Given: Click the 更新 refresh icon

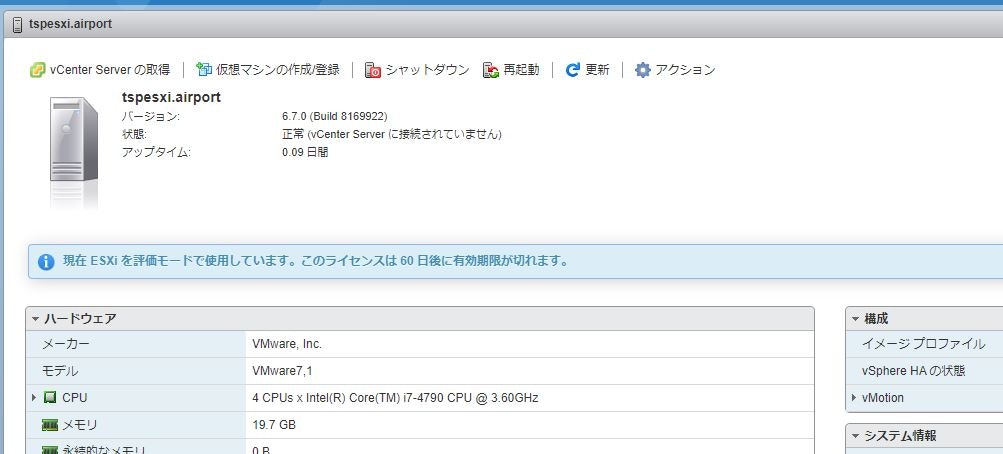Looking at the screenshot, I should click(x=573, y=70).
